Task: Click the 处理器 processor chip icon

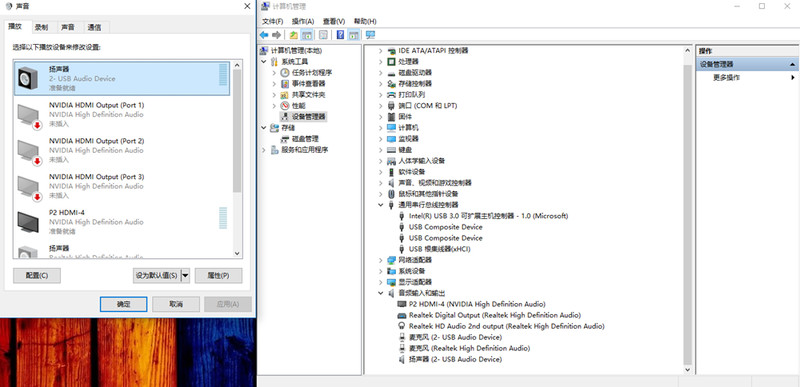Action: (x=391, y=62)
